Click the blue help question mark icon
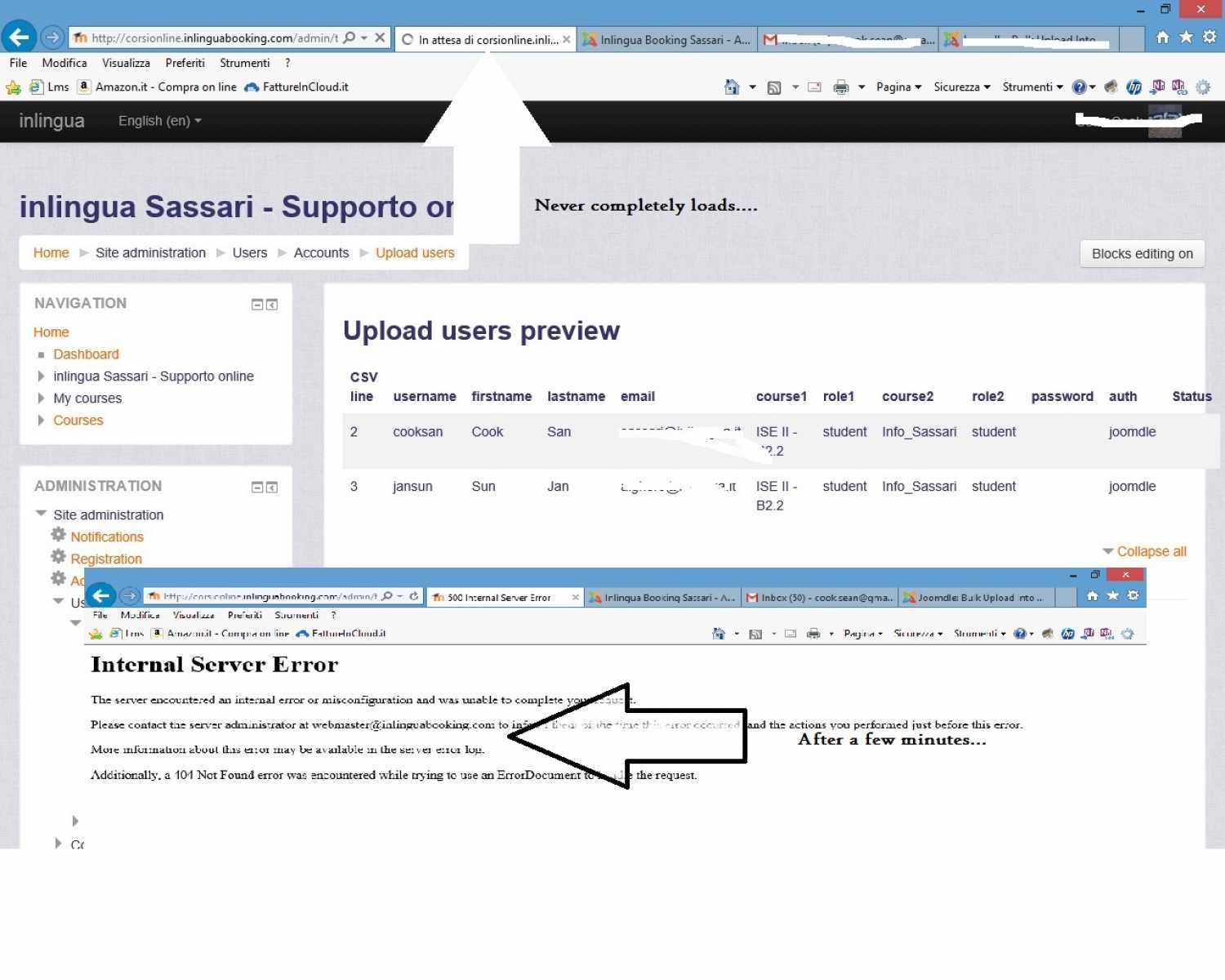Image resolution: width=1225 pixels, height=980 pixels. tap(1079, 87)
